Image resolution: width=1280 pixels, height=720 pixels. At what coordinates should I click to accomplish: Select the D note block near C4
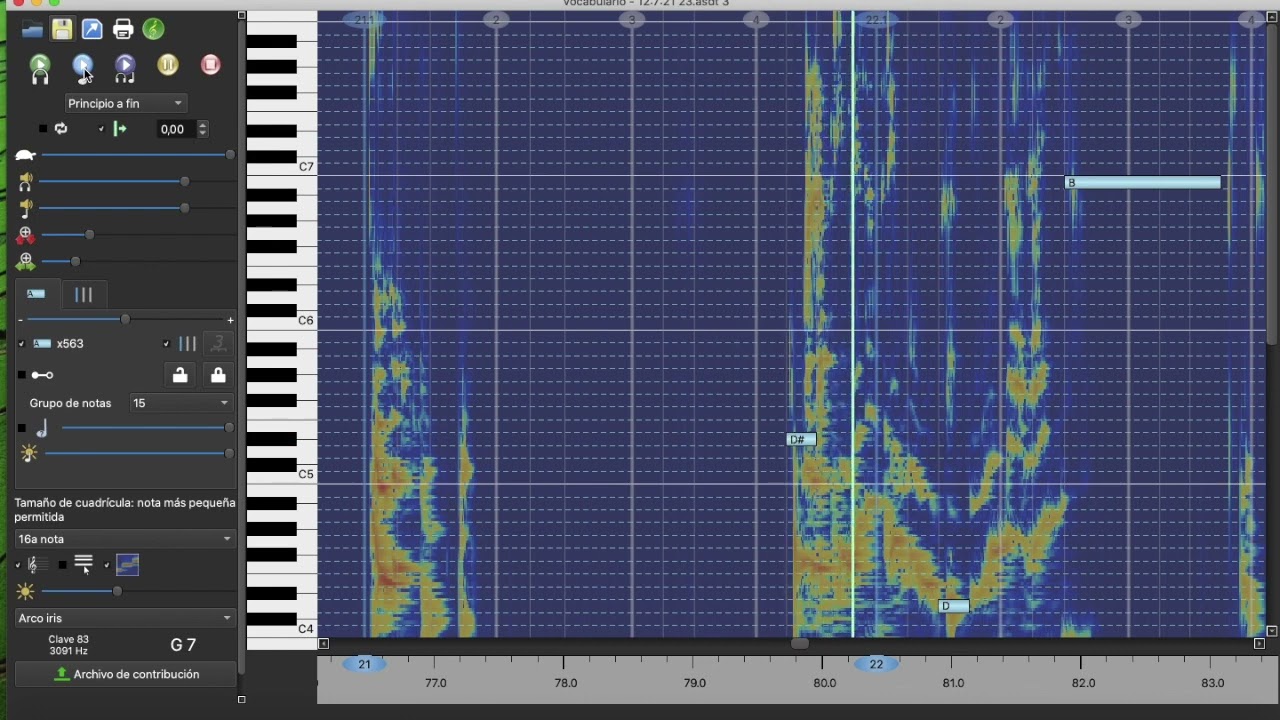(x=954, y=606)
